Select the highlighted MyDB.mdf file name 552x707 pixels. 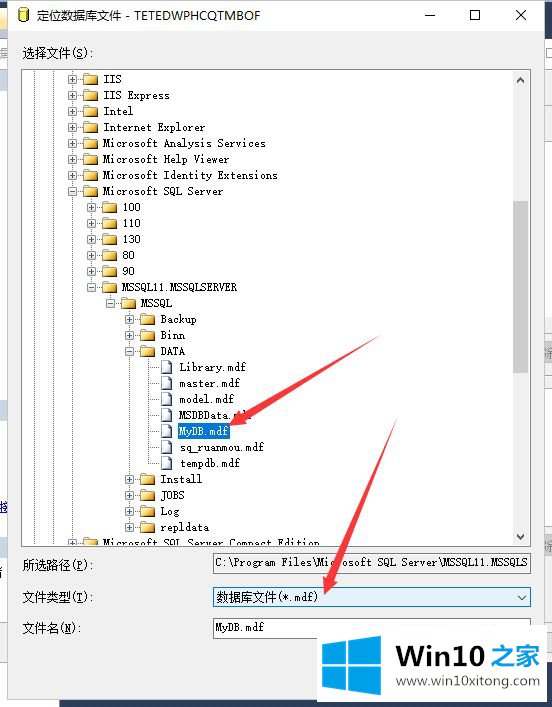204,432
